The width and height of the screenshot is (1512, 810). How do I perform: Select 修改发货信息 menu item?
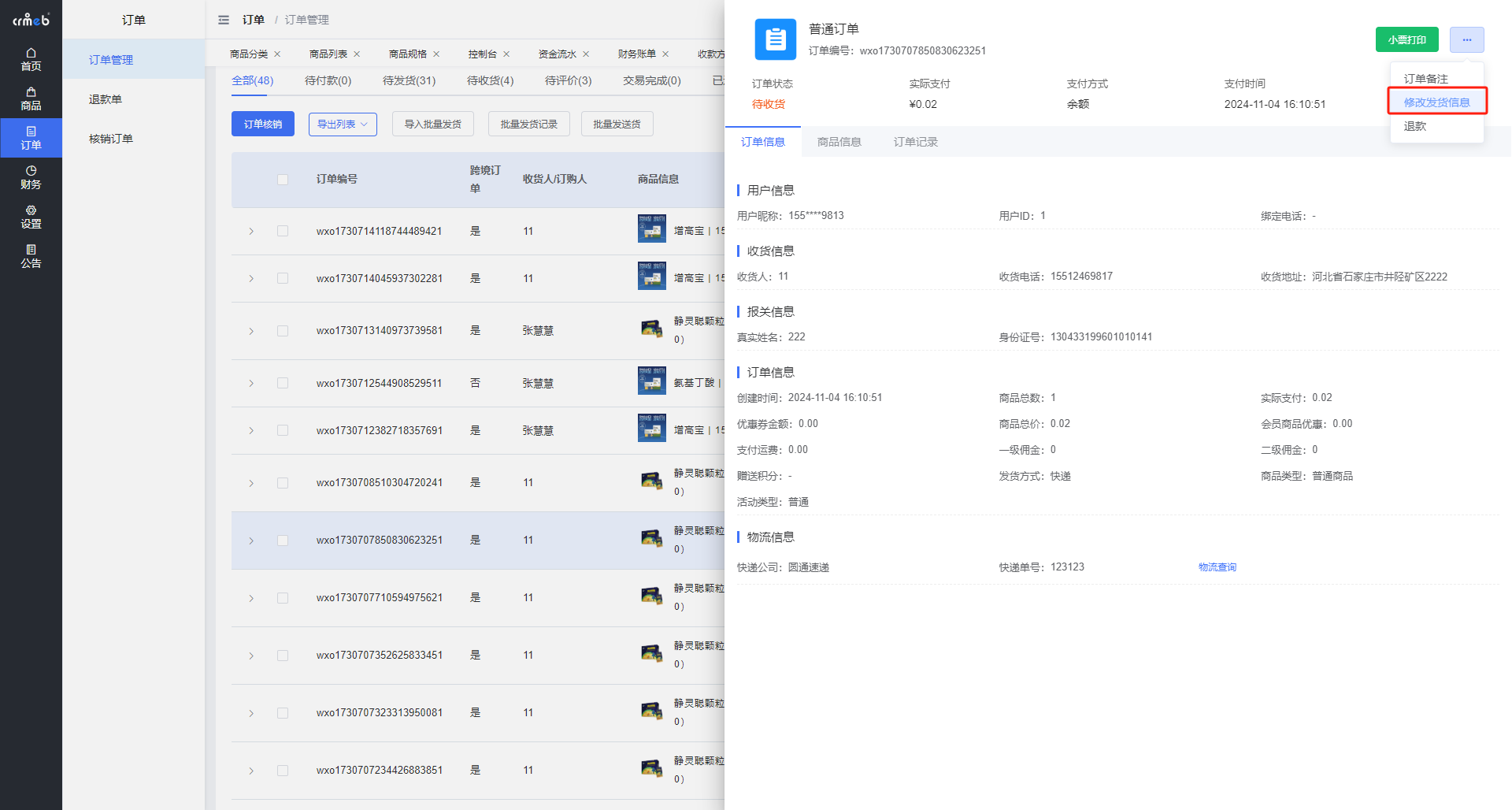click(1436, 102)
